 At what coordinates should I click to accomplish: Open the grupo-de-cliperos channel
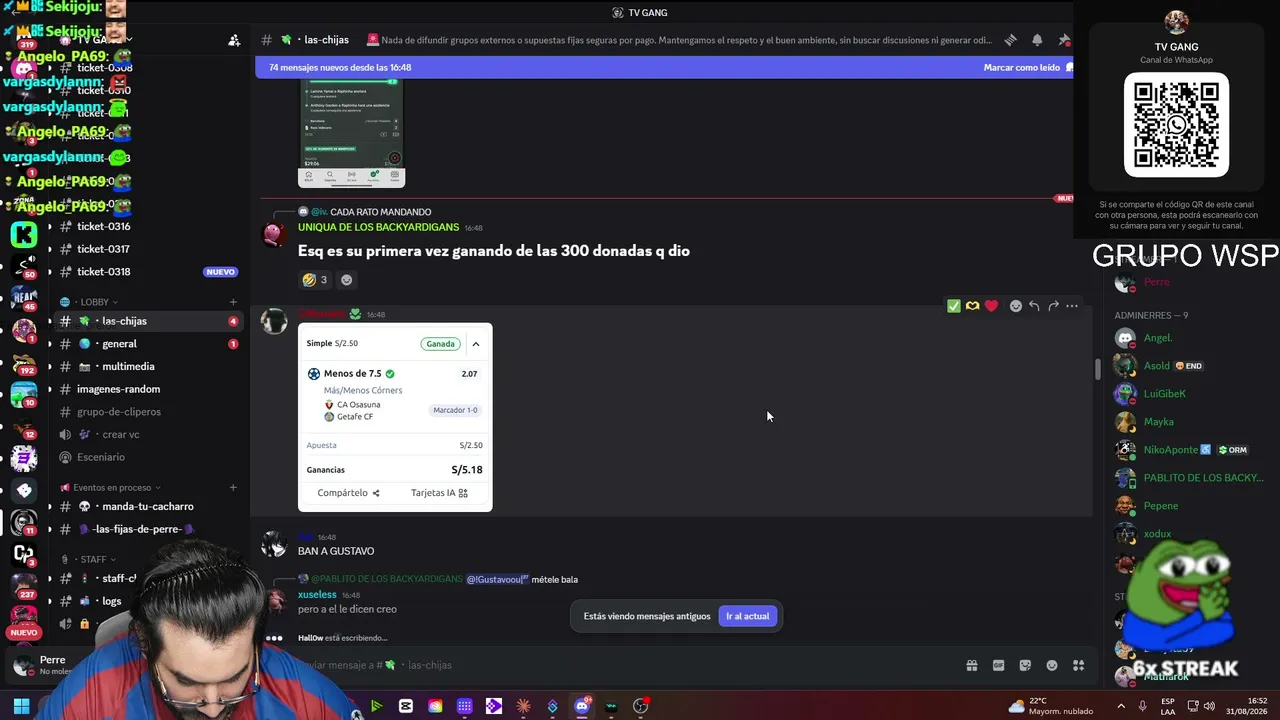(x=150, y=412)
